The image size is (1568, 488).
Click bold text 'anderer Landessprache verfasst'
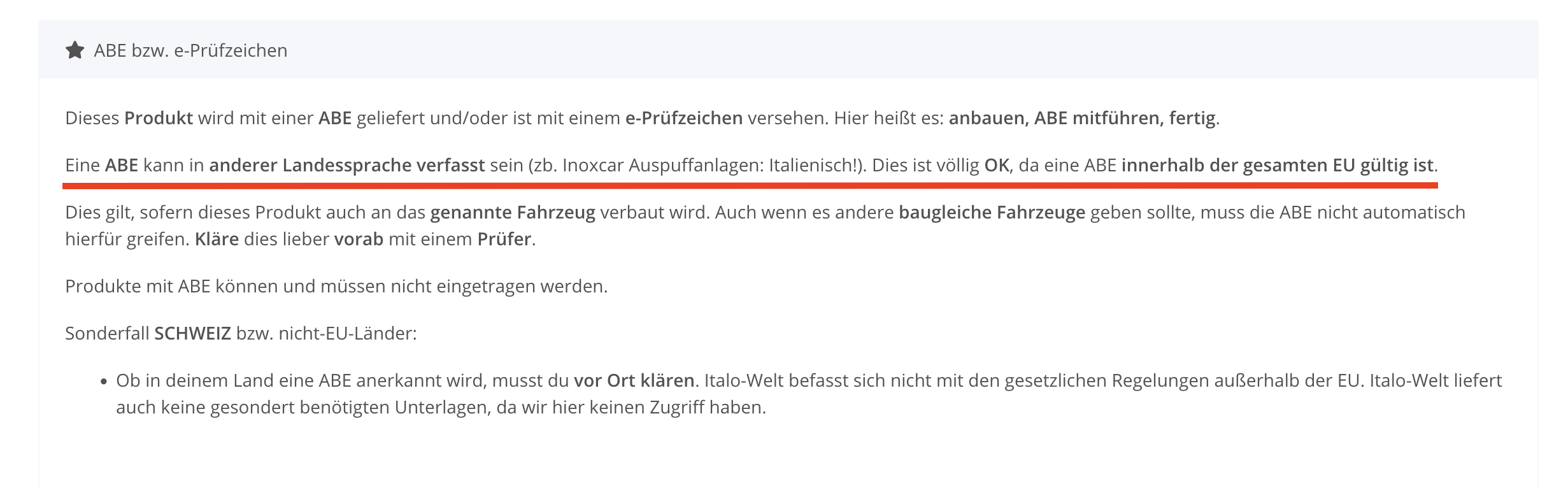coord(347,165)
